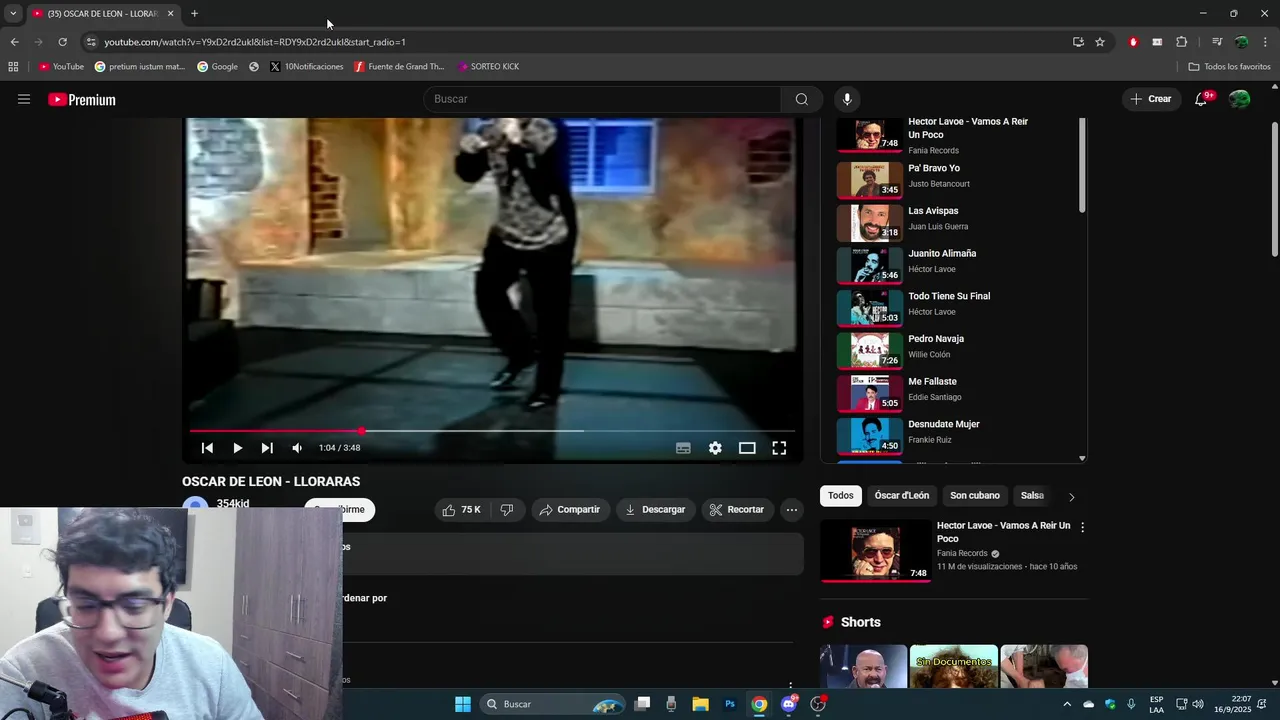The height and width of the screenshot is (720, 1280).
Task: Open the YouTube guide hamburger menu
Action: 24,99
